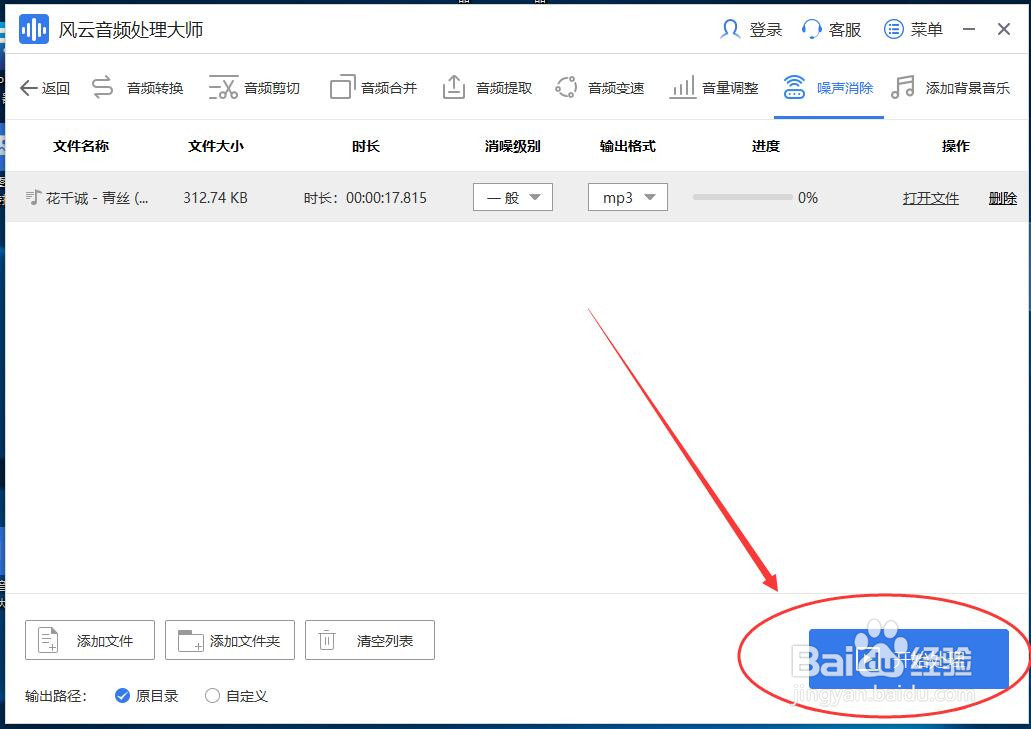Select the 原目录 output path option
This screenshot has height=729, width=1031.
click(122, 696)
